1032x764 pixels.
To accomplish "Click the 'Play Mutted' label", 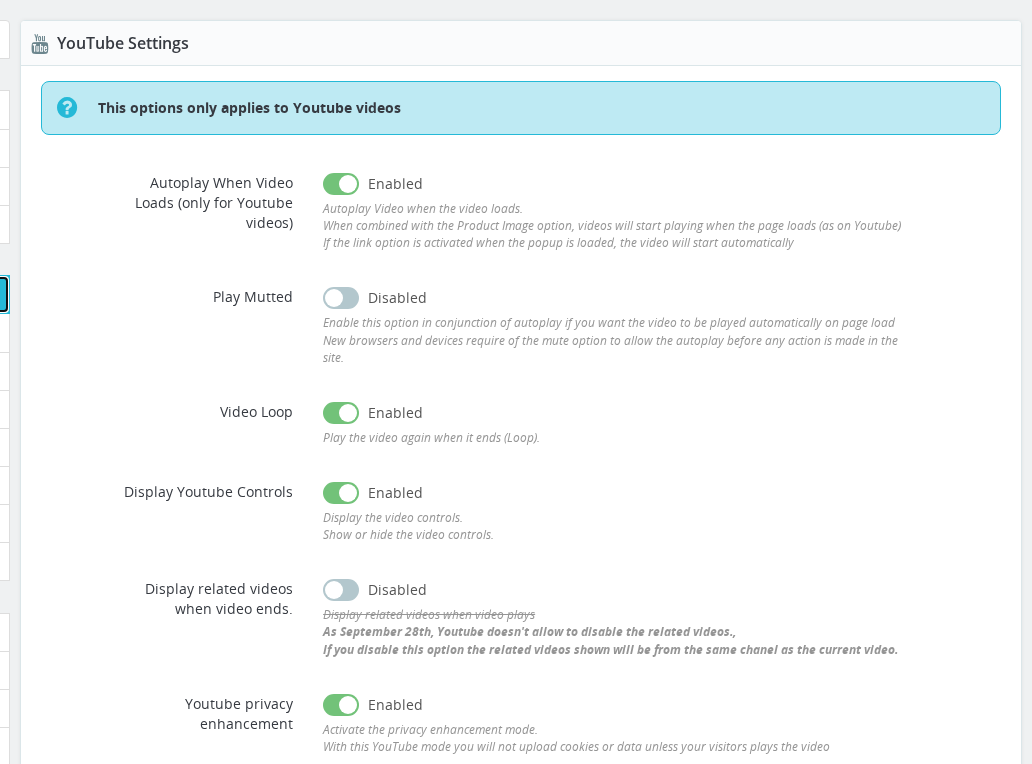I will tap(252, 297).
